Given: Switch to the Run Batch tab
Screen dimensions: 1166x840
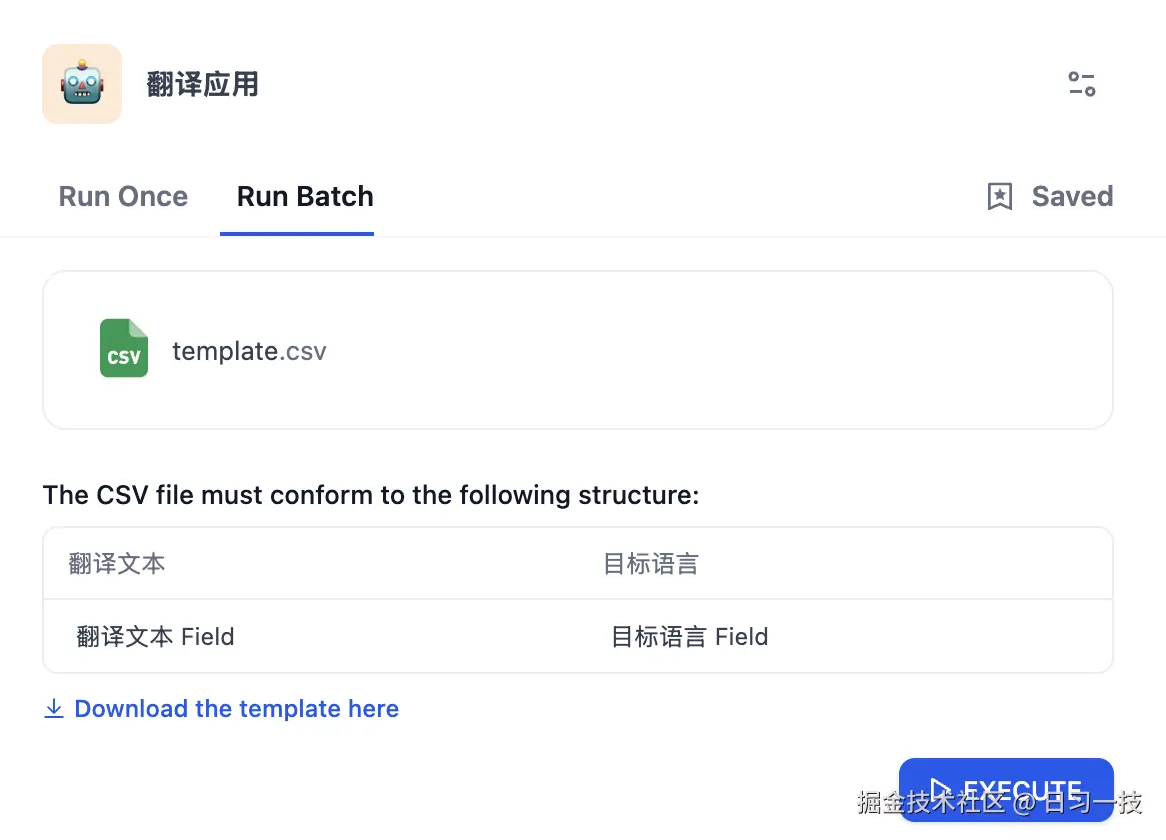Looking at the screenshot, I should pyautogui.click(x=304, y=196).
